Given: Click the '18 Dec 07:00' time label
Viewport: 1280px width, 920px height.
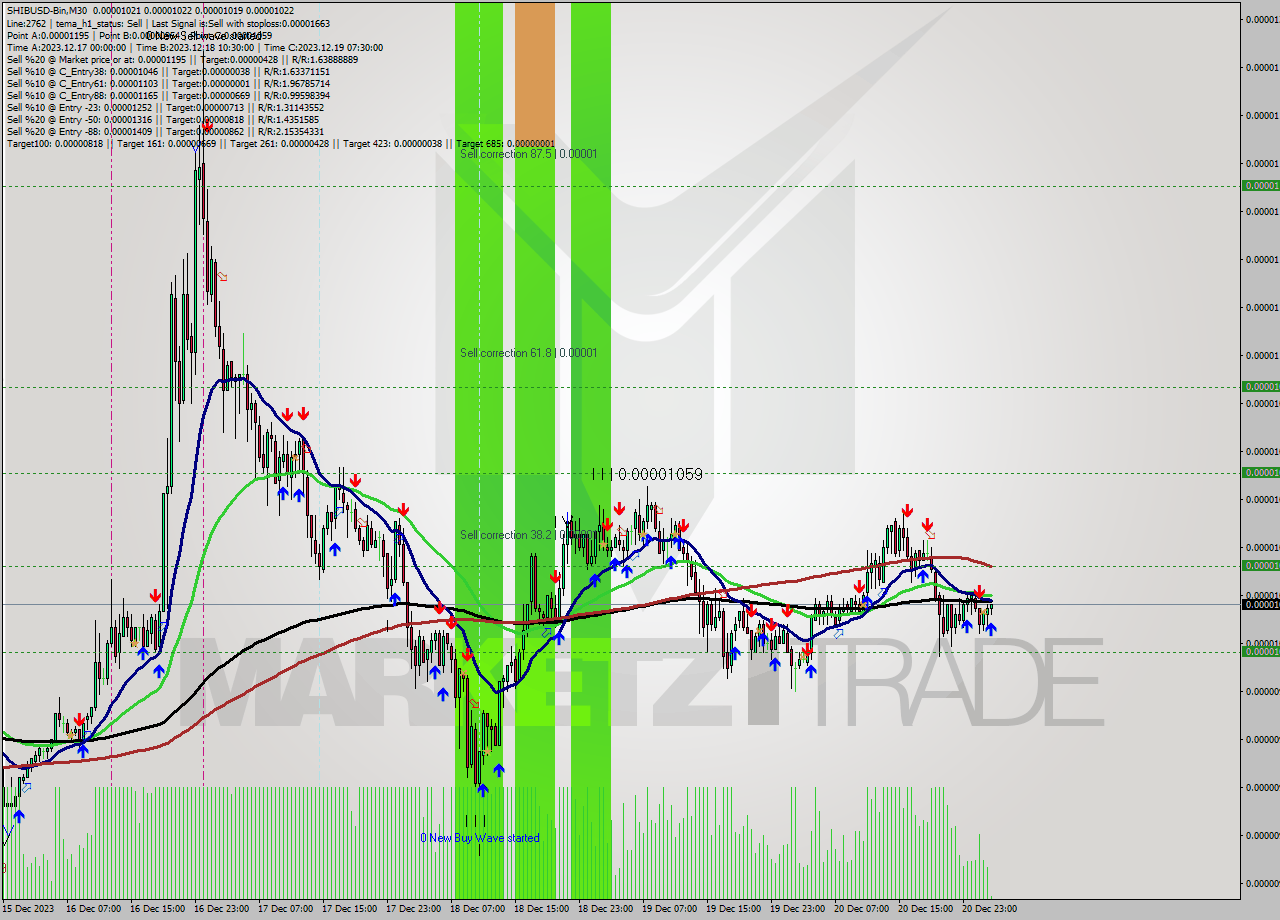Looking at the screenshot, I should 477,909.
